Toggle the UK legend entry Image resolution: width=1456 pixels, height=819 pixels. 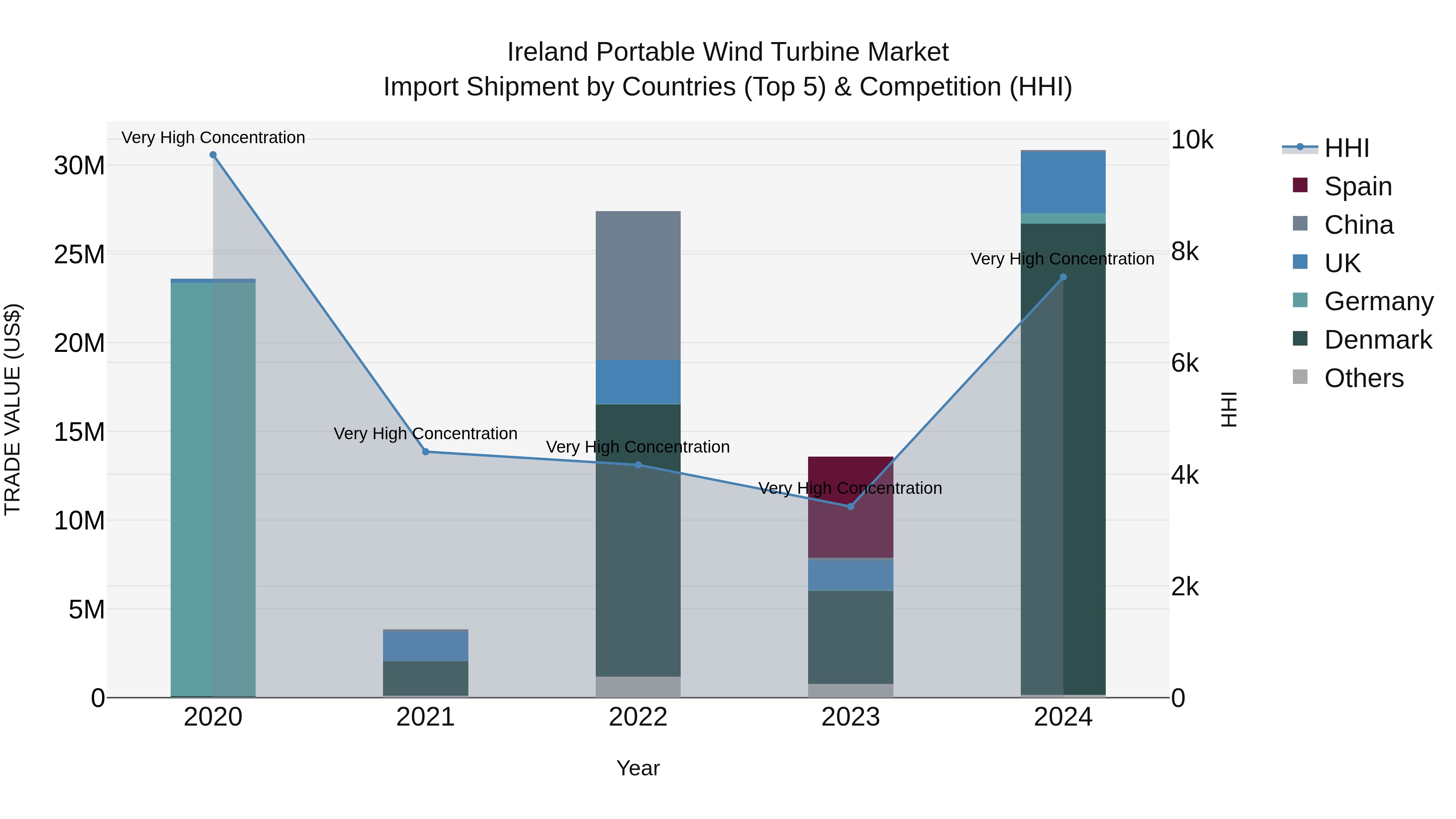coord(1327,263)
